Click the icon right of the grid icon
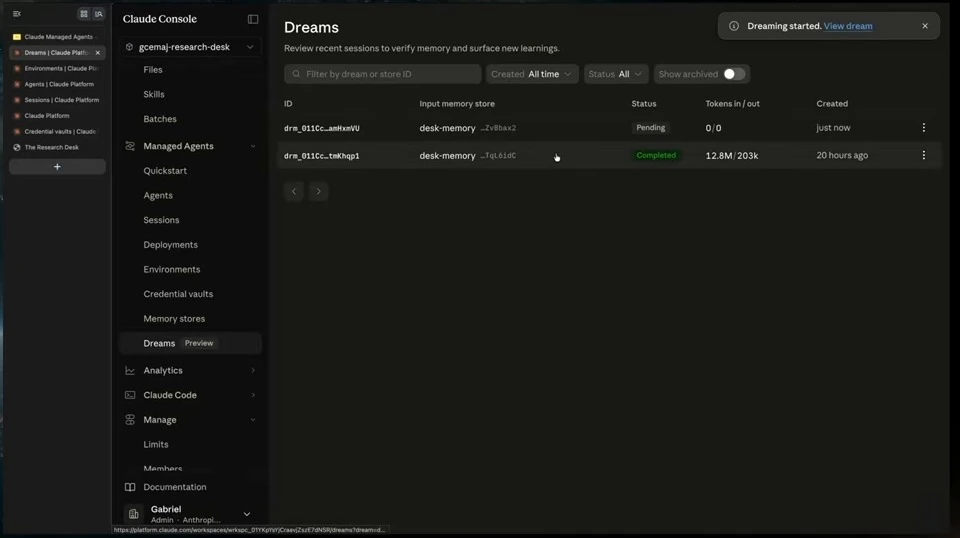The width and height of the screenshot is (960, 538). click(99, 13)
